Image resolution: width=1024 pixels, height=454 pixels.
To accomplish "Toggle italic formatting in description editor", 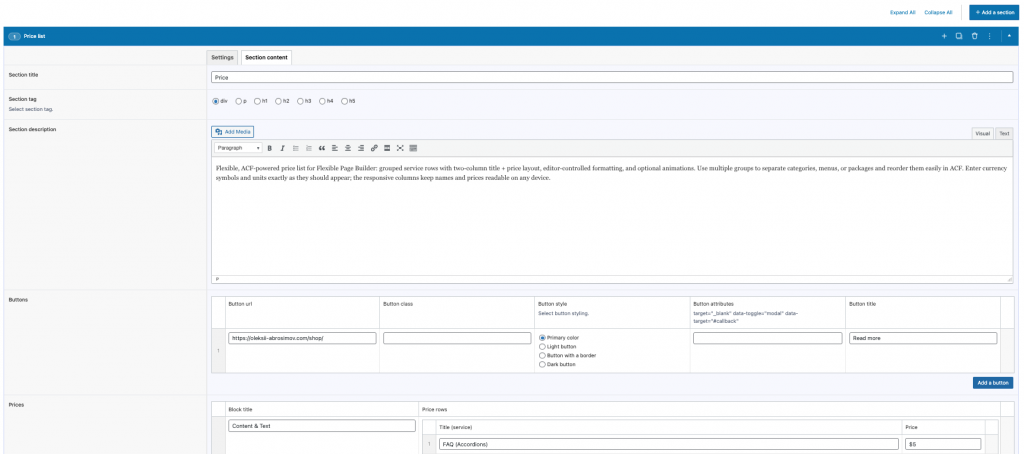I will [283, 148].
